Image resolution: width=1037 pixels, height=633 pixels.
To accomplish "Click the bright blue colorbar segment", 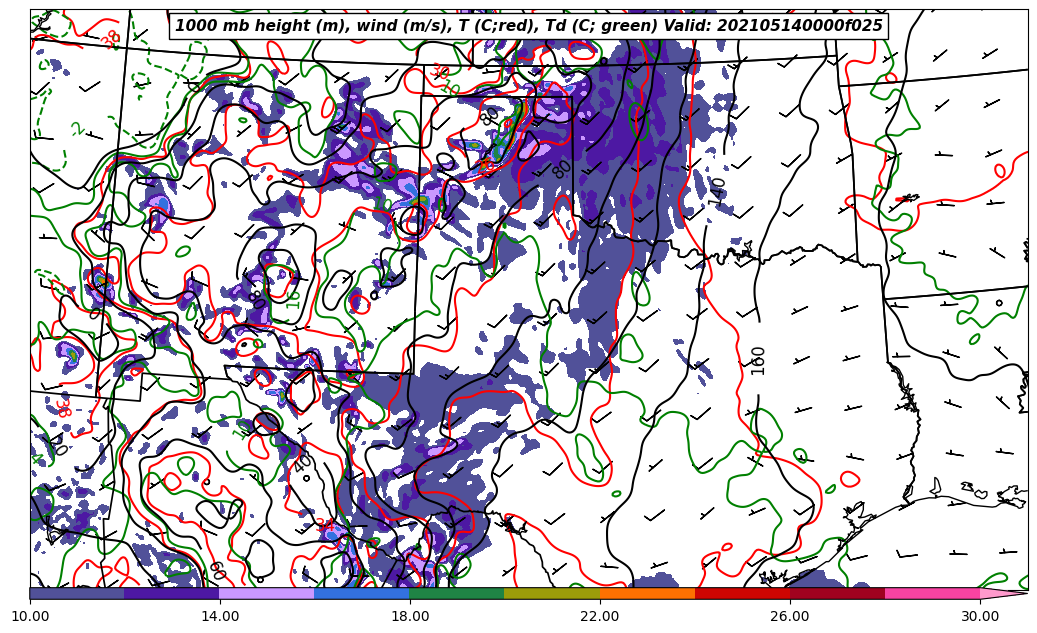I will [x=362, y=593].
